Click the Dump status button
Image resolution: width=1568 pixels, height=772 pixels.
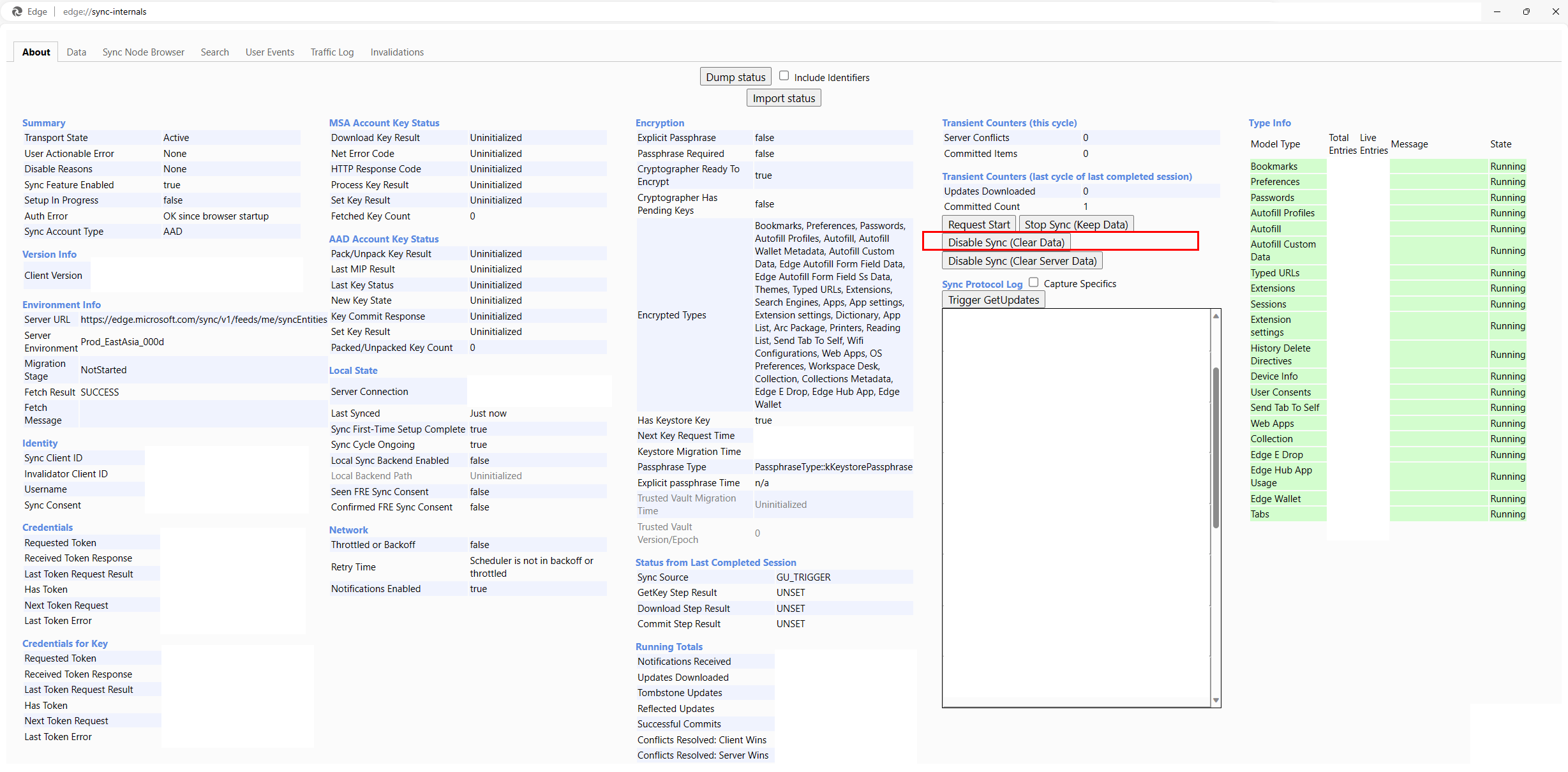[x=735, y=77]
